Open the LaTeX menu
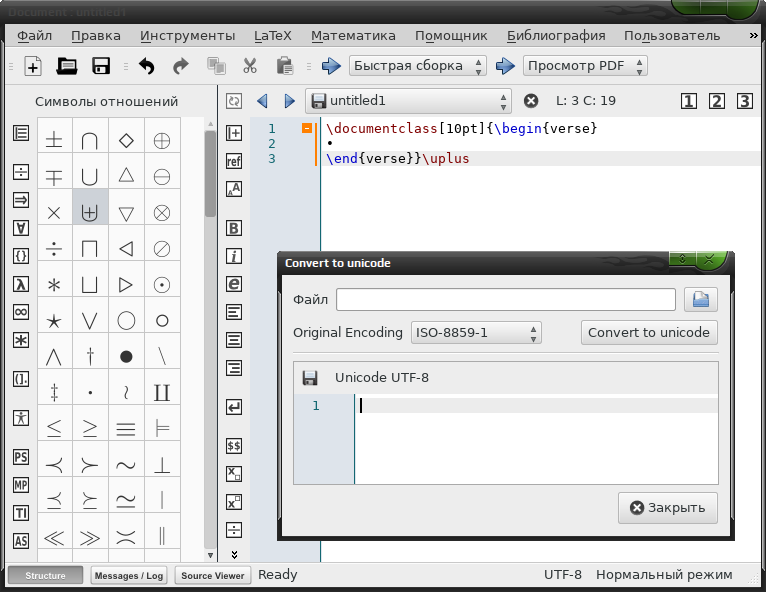Screen dimensions: 766x592 point(273,36)
